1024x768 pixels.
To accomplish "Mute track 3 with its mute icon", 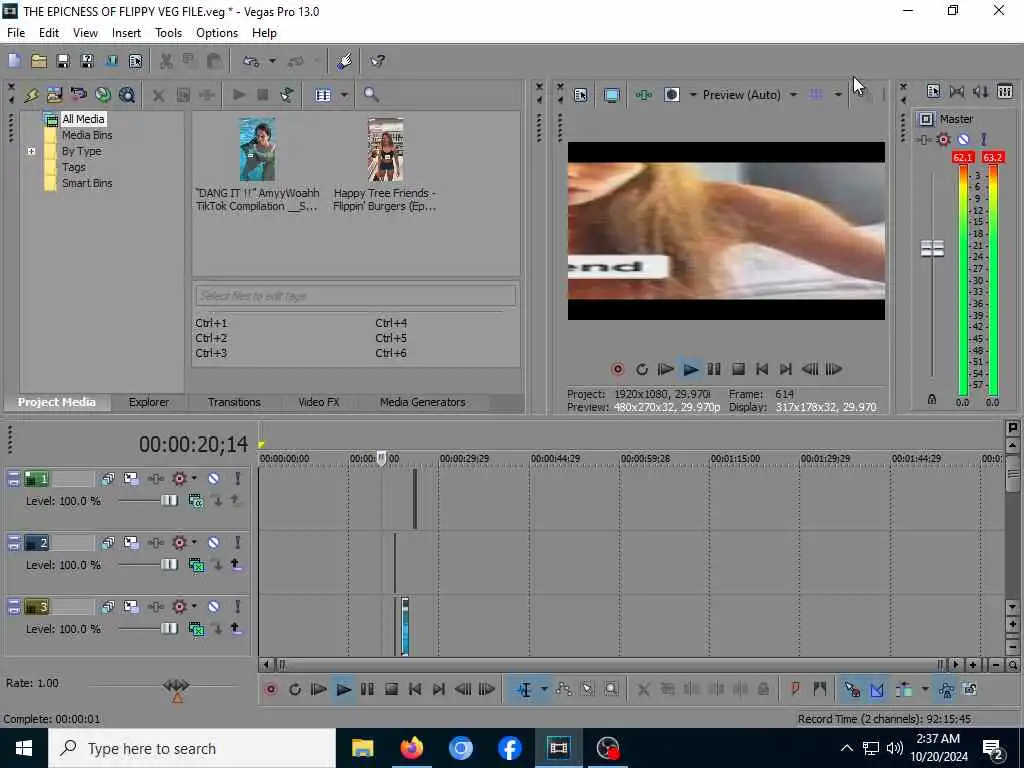I will coord(214,607).
